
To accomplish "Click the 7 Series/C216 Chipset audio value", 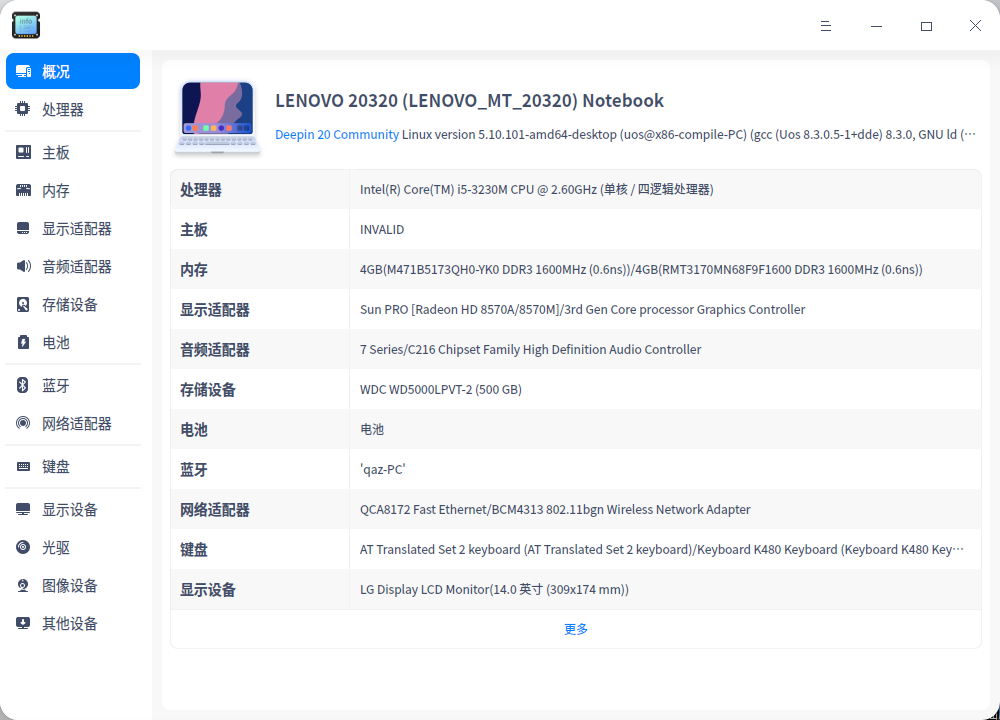I will pyautogui.click(x=531, y=349).
